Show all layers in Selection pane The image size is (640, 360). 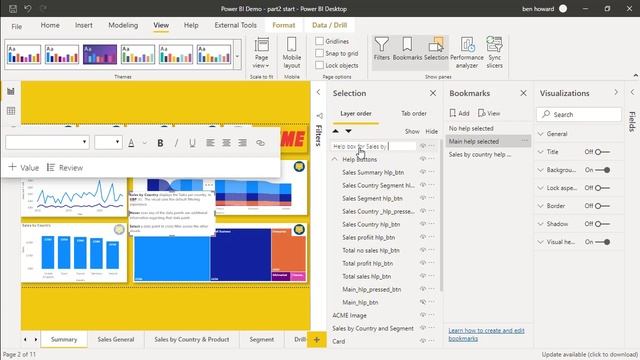(412, 131)
